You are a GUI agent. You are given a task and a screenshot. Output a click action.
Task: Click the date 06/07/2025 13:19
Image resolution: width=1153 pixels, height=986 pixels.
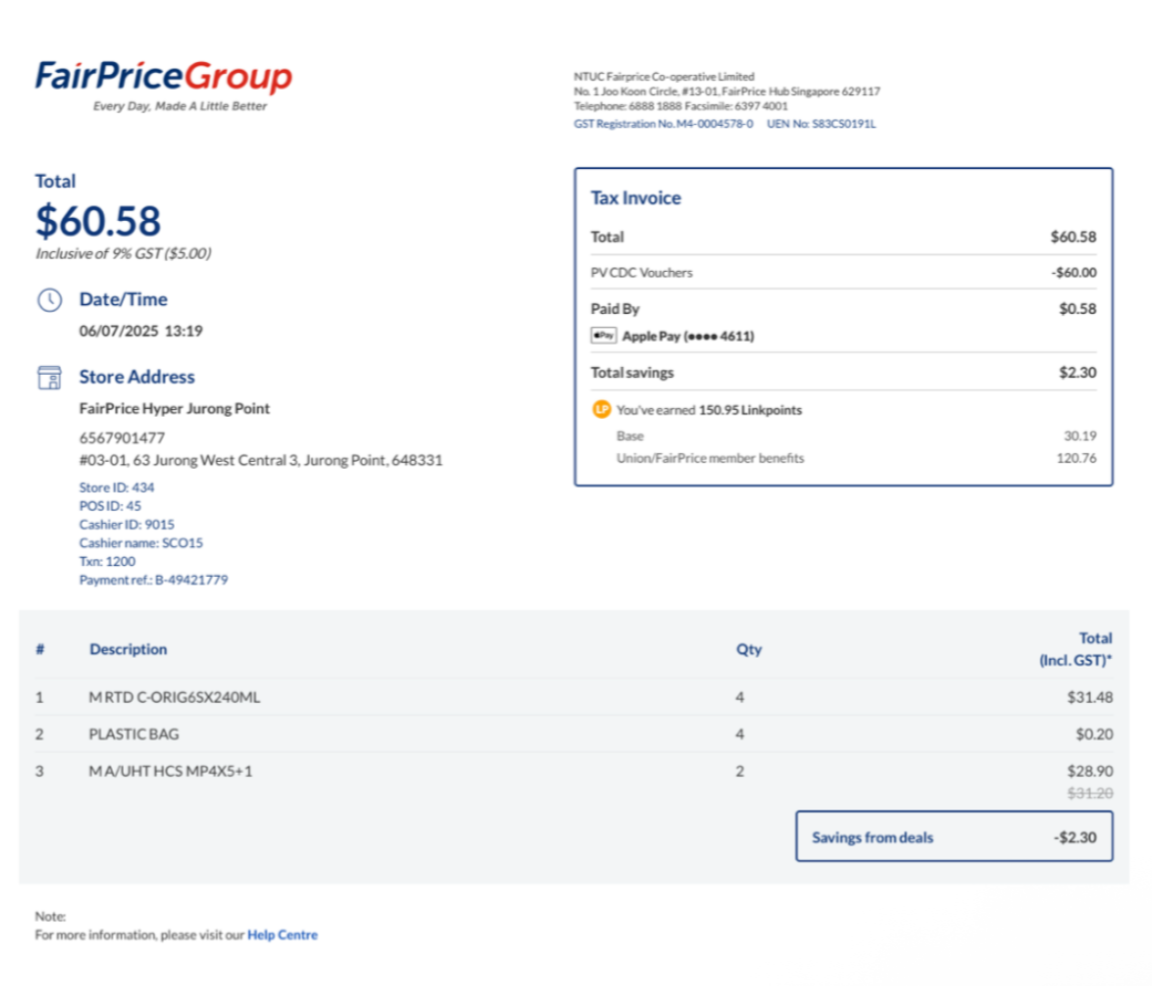[141, 331]
